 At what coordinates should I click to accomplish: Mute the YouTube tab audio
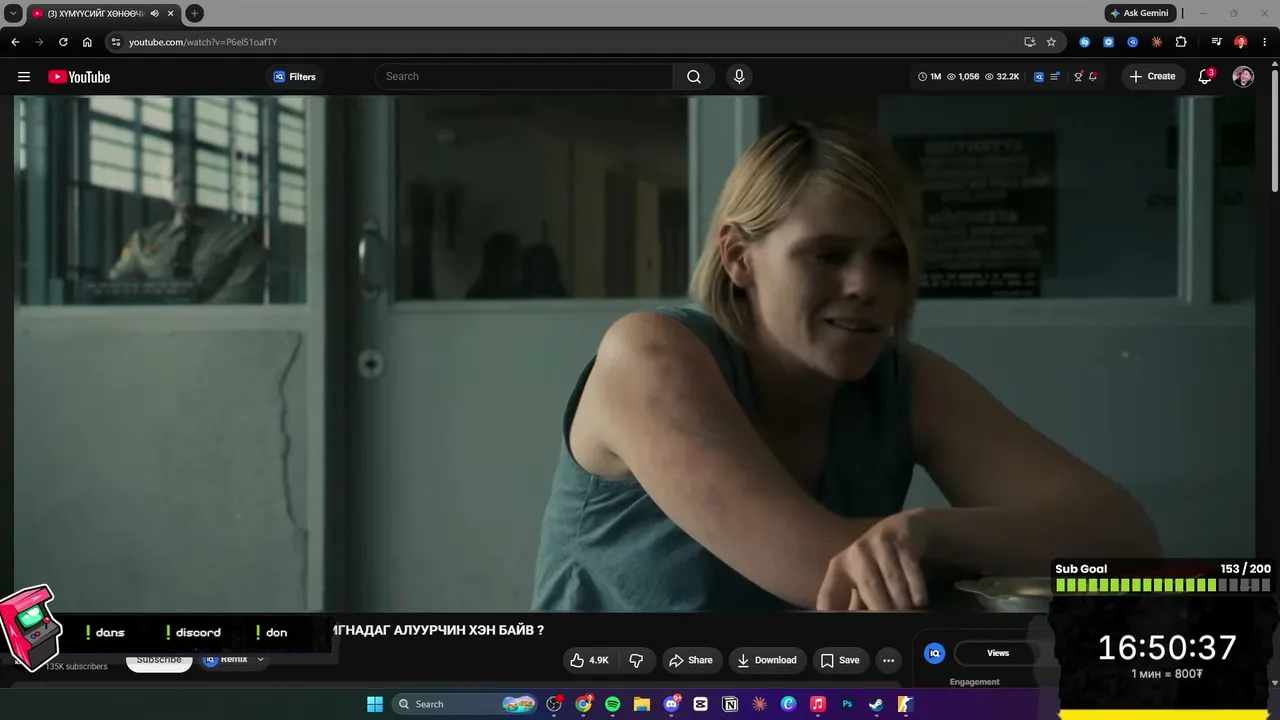(154, 13)
